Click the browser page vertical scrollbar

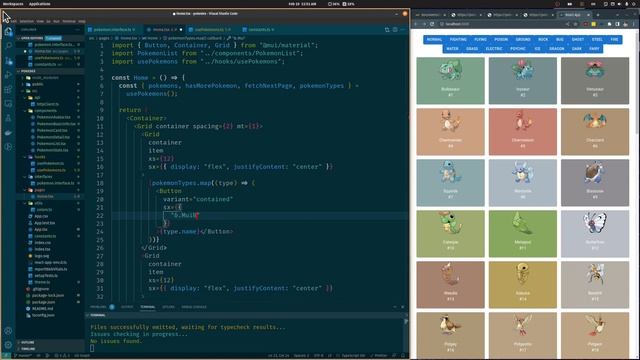tap(638, 82)
